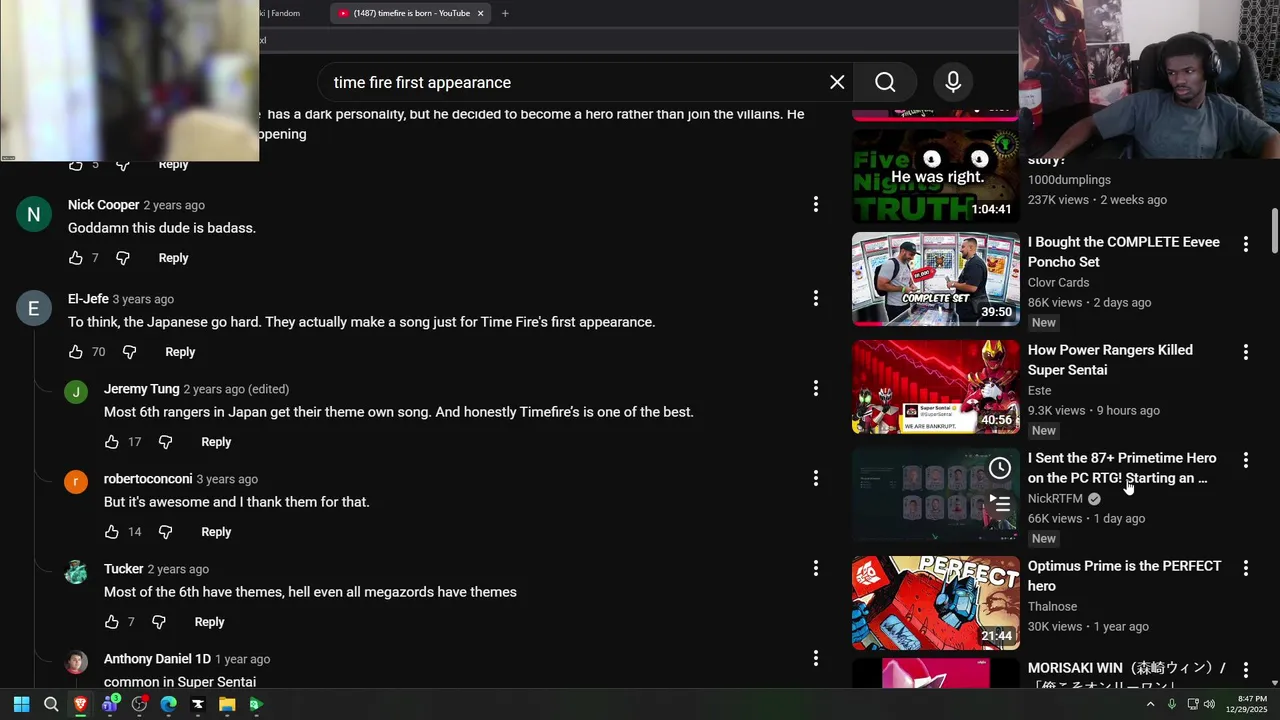Dislike Jeremy Tung's reply
The width and height of the screenshot is (1280, 720).
click(165, 442)
